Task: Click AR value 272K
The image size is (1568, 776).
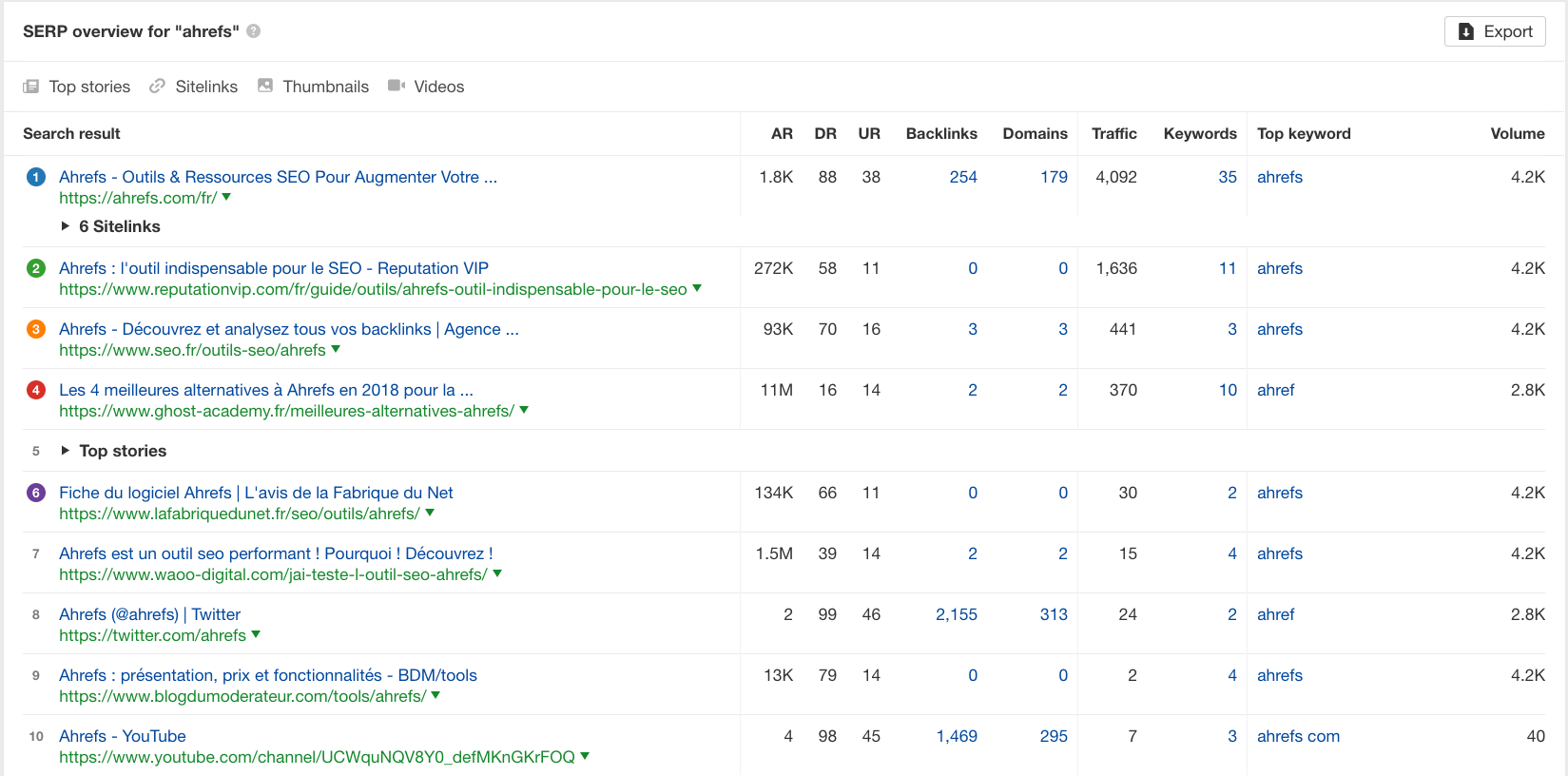Action: coord(773,268)
